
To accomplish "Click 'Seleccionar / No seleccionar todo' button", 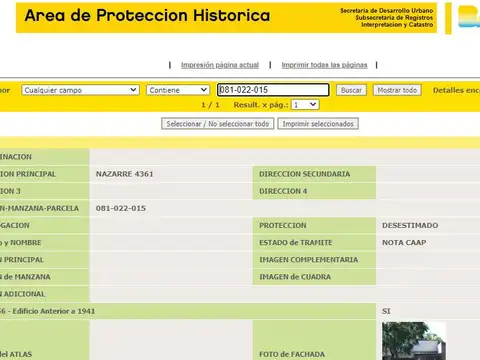I will click(x=218, y=124).
